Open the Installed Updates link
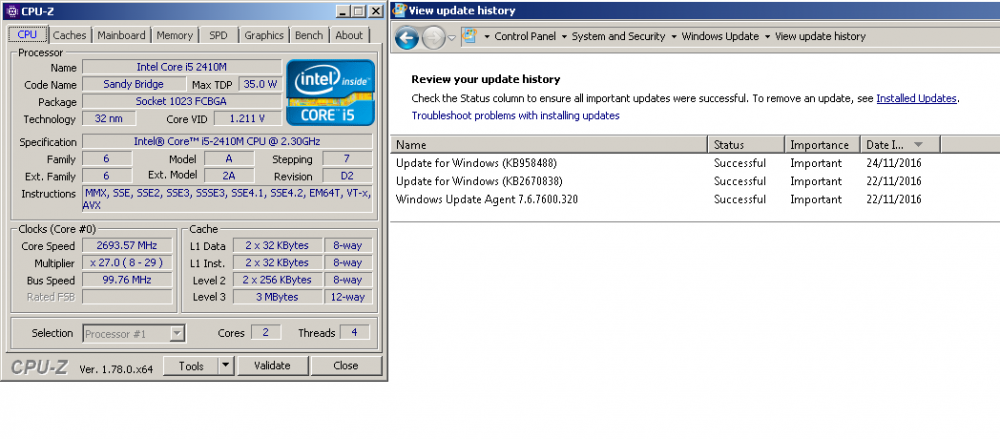1000x439 pixels. pos(916,98)
